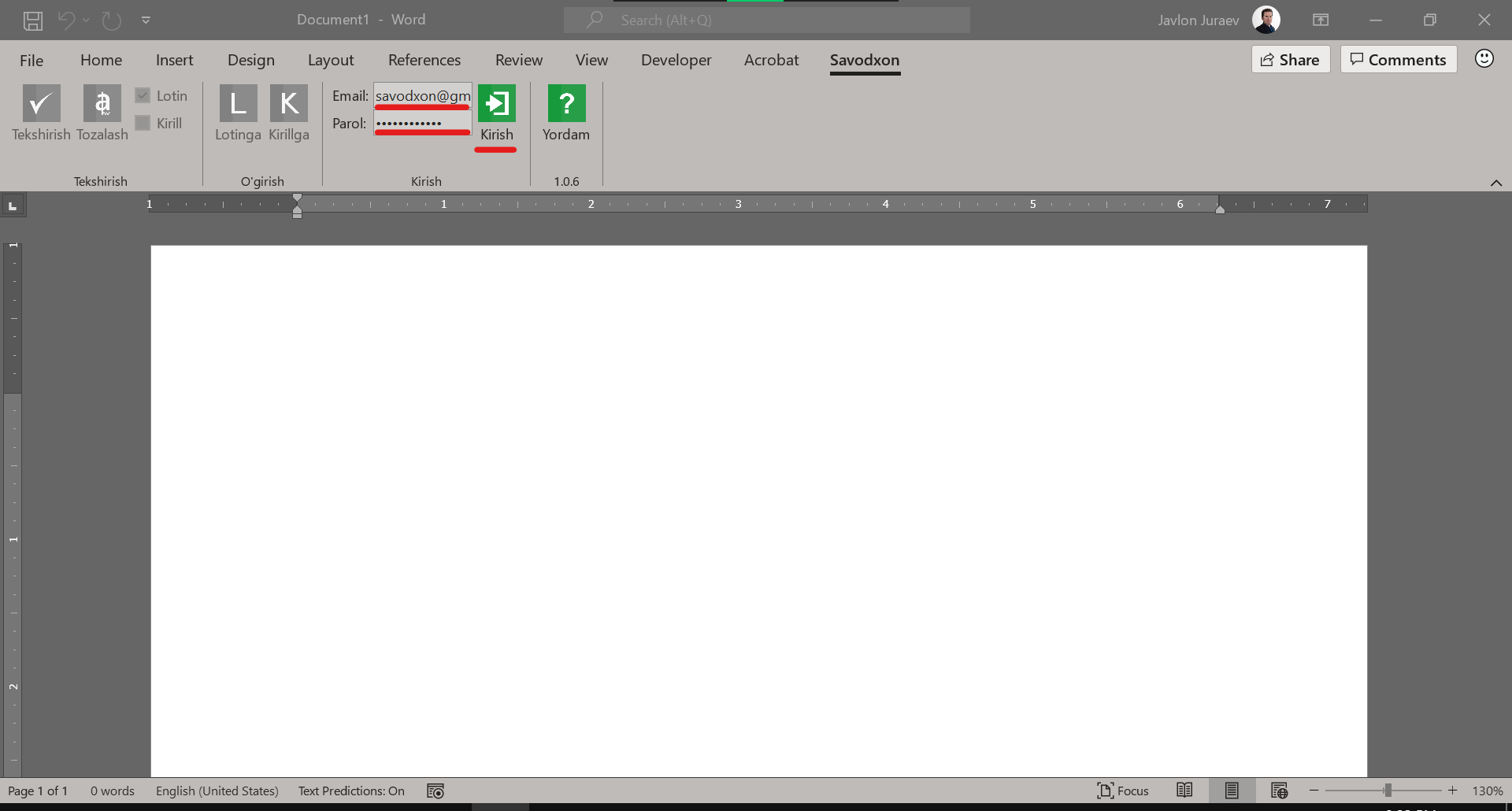The image size is (1512, 811).
Task: Convert text using Kirillga icon
Action: point(288,104)
